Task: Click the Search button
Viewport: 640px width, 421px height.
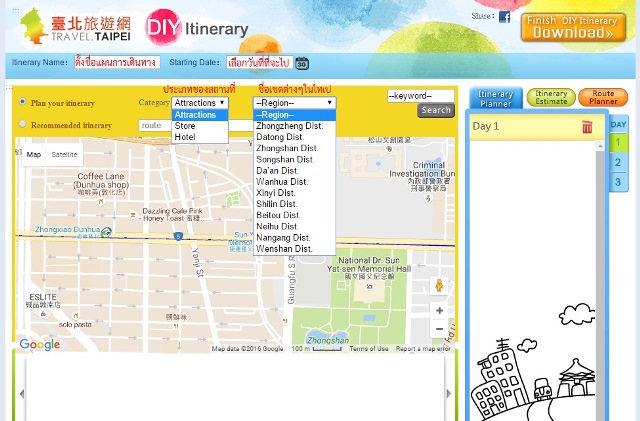Action: [436, 110]
